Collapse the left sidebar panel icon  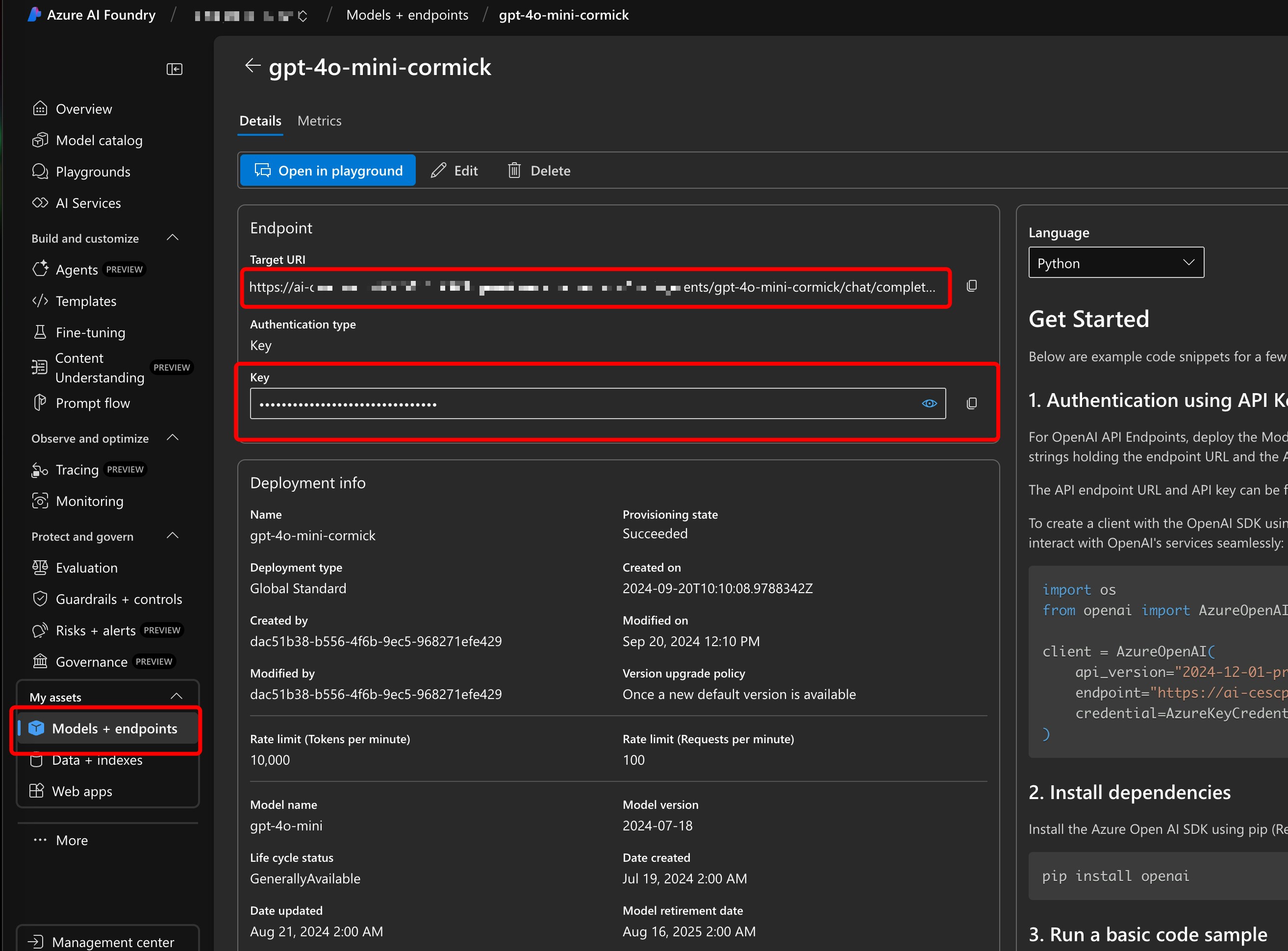pyautogui.click(x=175, y=69)
